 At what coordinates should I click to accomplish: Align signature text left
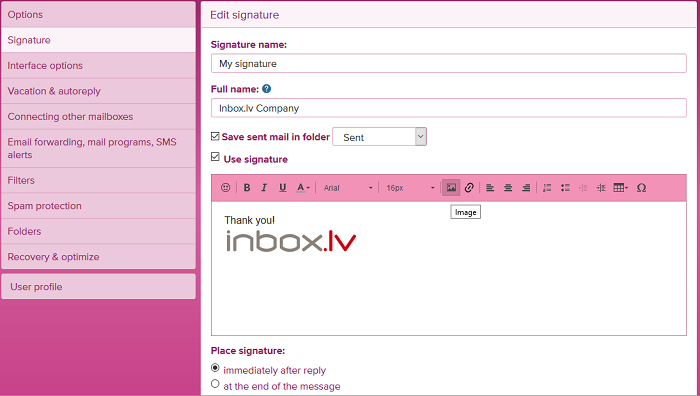[490, 188]
